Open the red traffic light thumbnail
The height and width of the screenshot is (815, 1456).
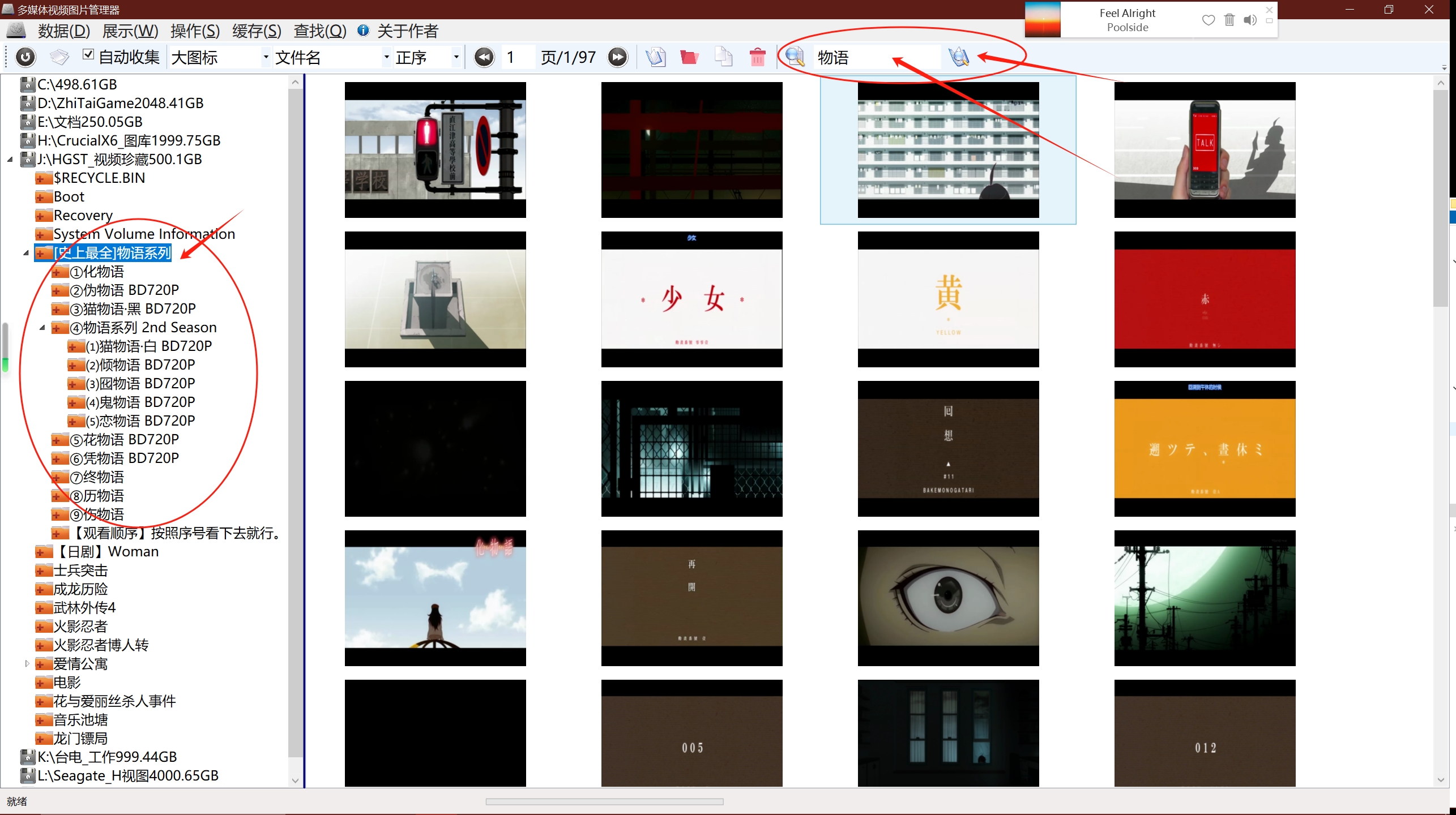pyautogui.click(x=435, y=150)
